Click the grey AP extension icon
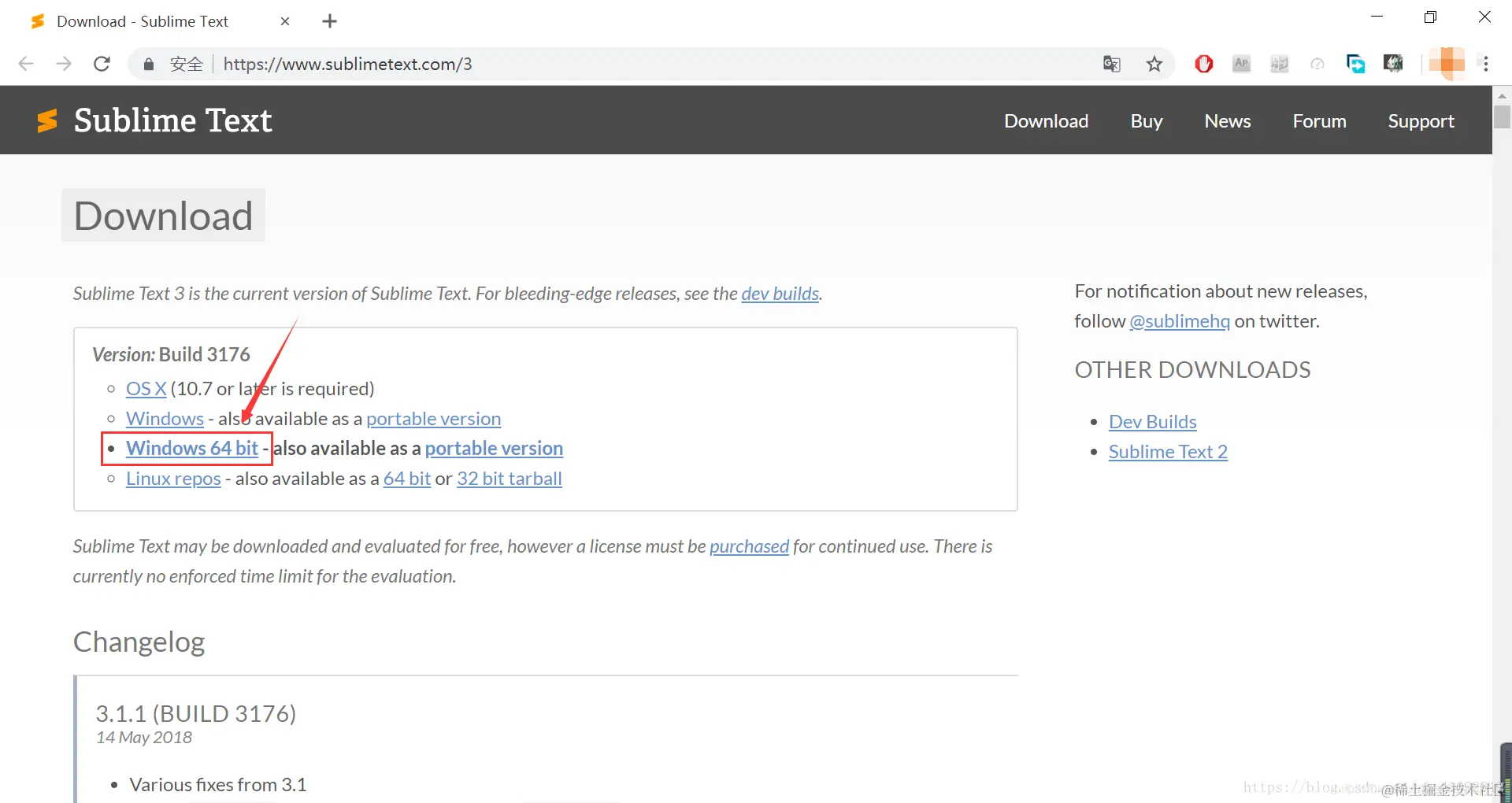 click(1242, 64)
